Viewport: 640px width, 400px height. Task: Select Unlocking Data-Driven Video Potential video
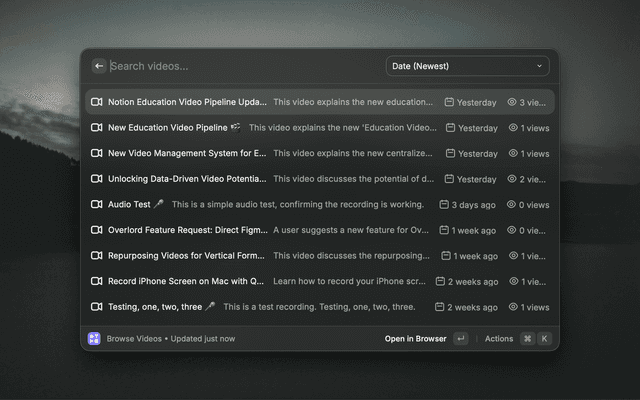click(187, 179)
